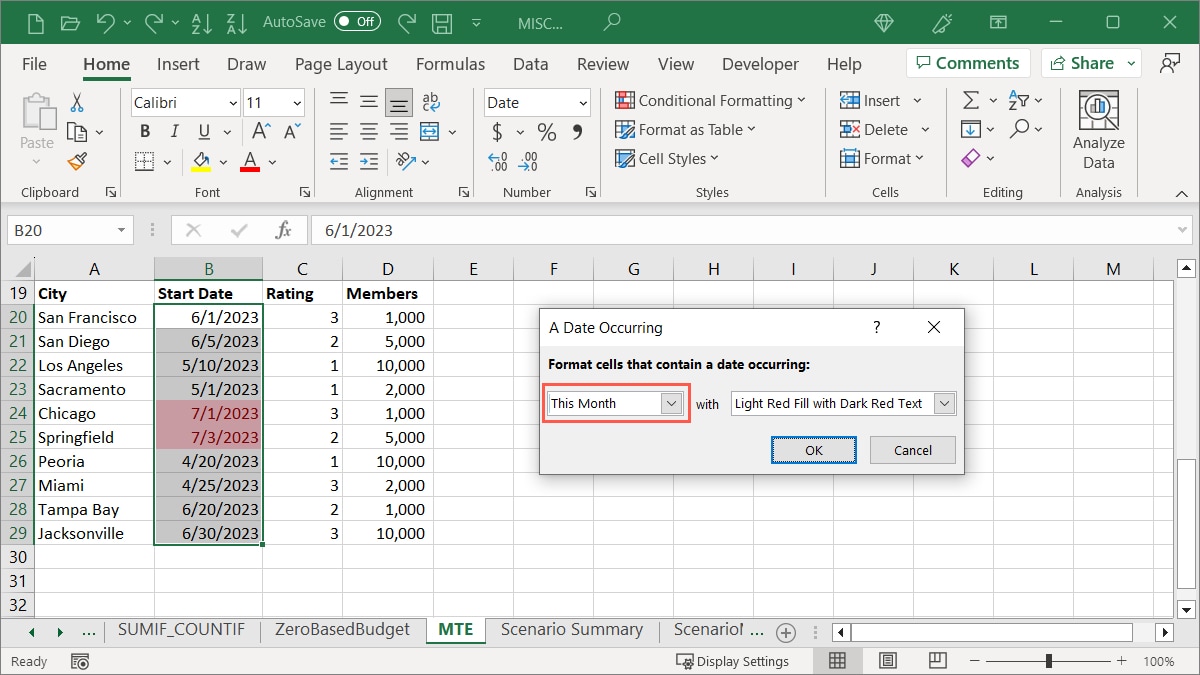Toggle the AutoSave switch

tap(357, 21)
